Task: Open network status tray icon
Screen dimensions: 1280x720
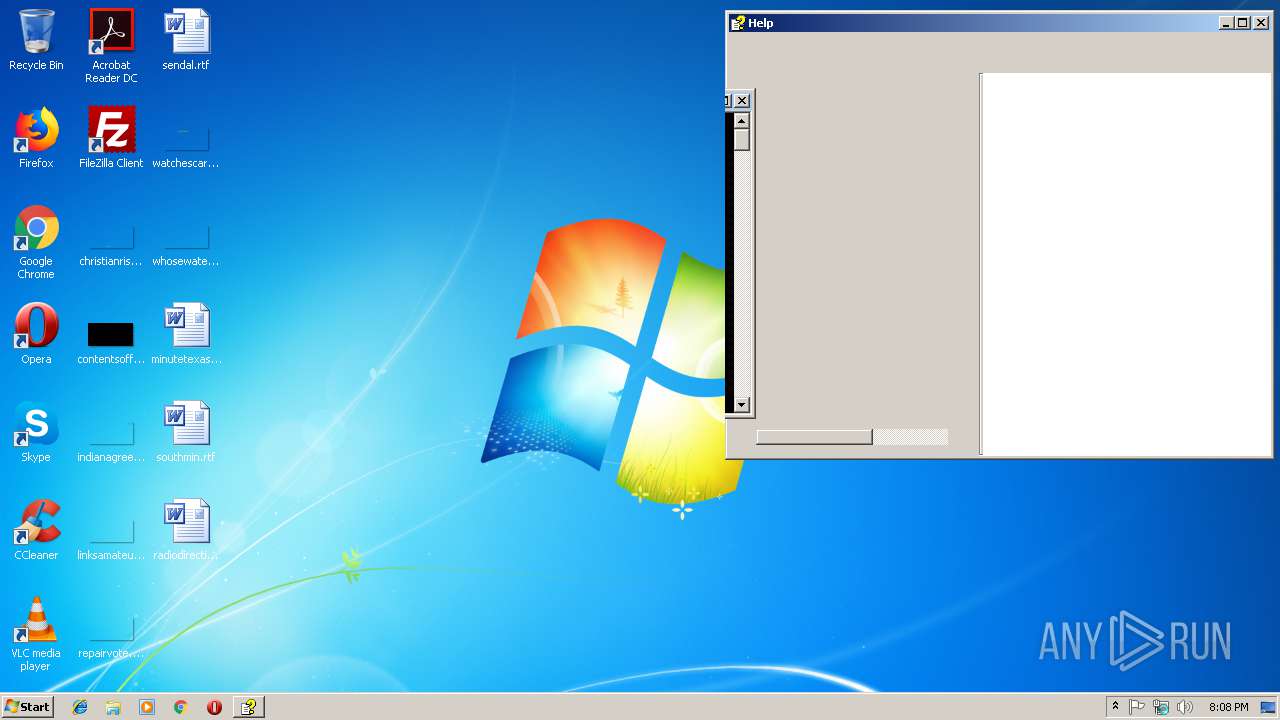Action: pyautogui.click(x=1161, y=707)
